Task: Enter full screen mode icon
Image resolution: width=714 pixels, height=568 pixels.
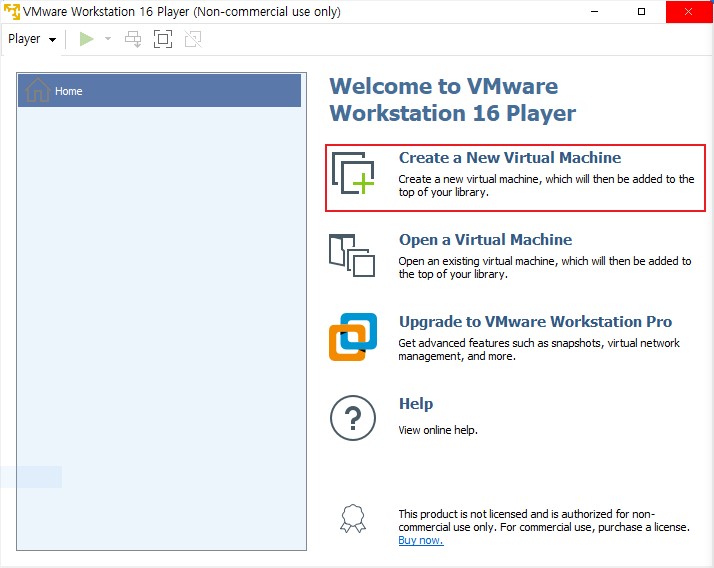Action: coord(163,39)
